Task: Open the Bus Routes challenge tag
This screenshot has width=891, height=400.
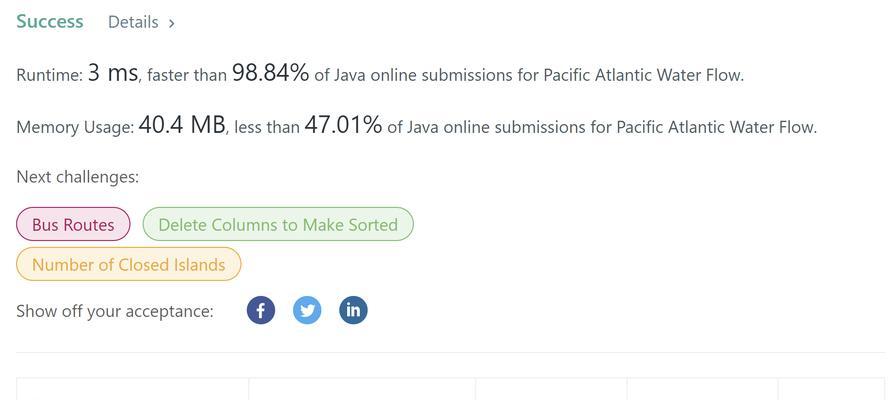Action: (73, 224)
